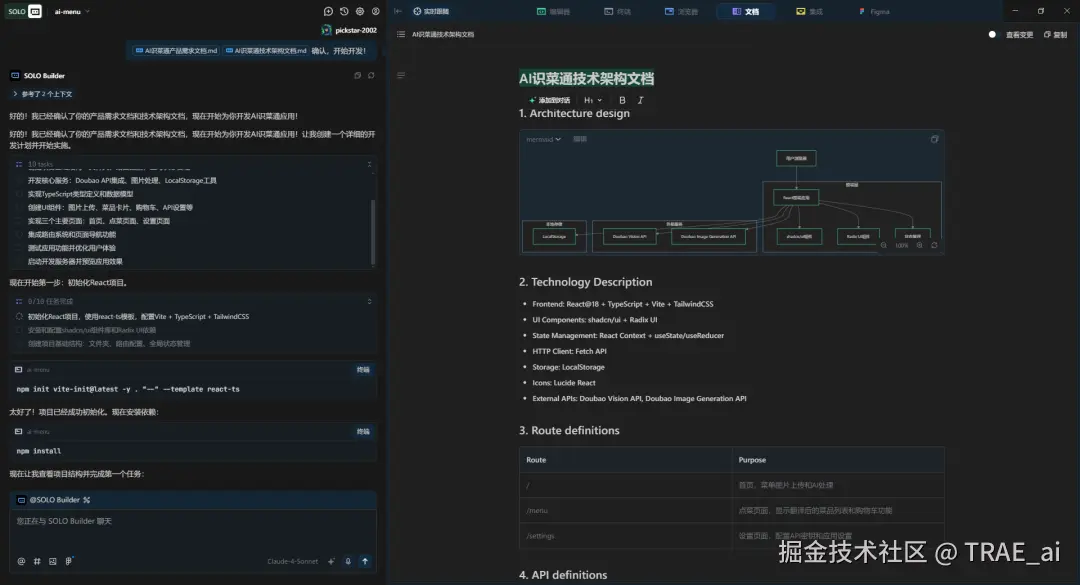Open the mermaid language dropdown
Image resolution: width=1080 pixels, height=585 pixels.
[543, 139]
